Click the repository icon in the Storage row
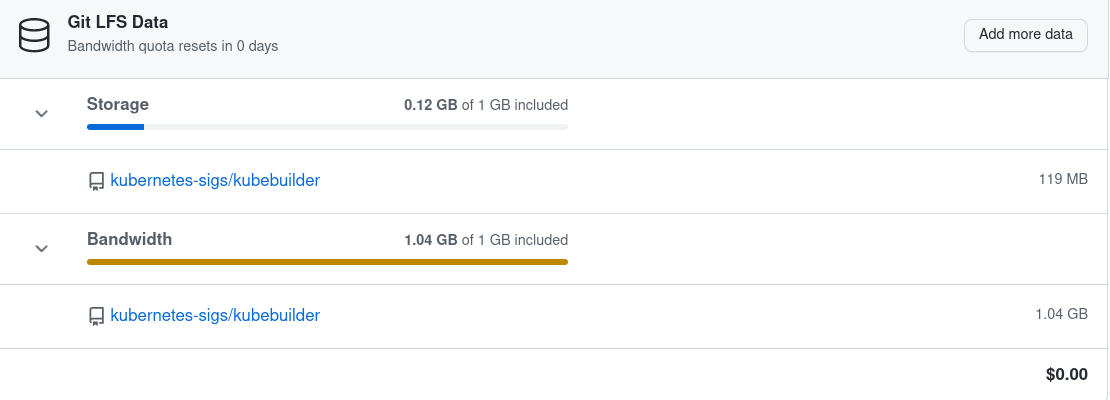This screenshot has width=1110, height=400. point(96,181)
